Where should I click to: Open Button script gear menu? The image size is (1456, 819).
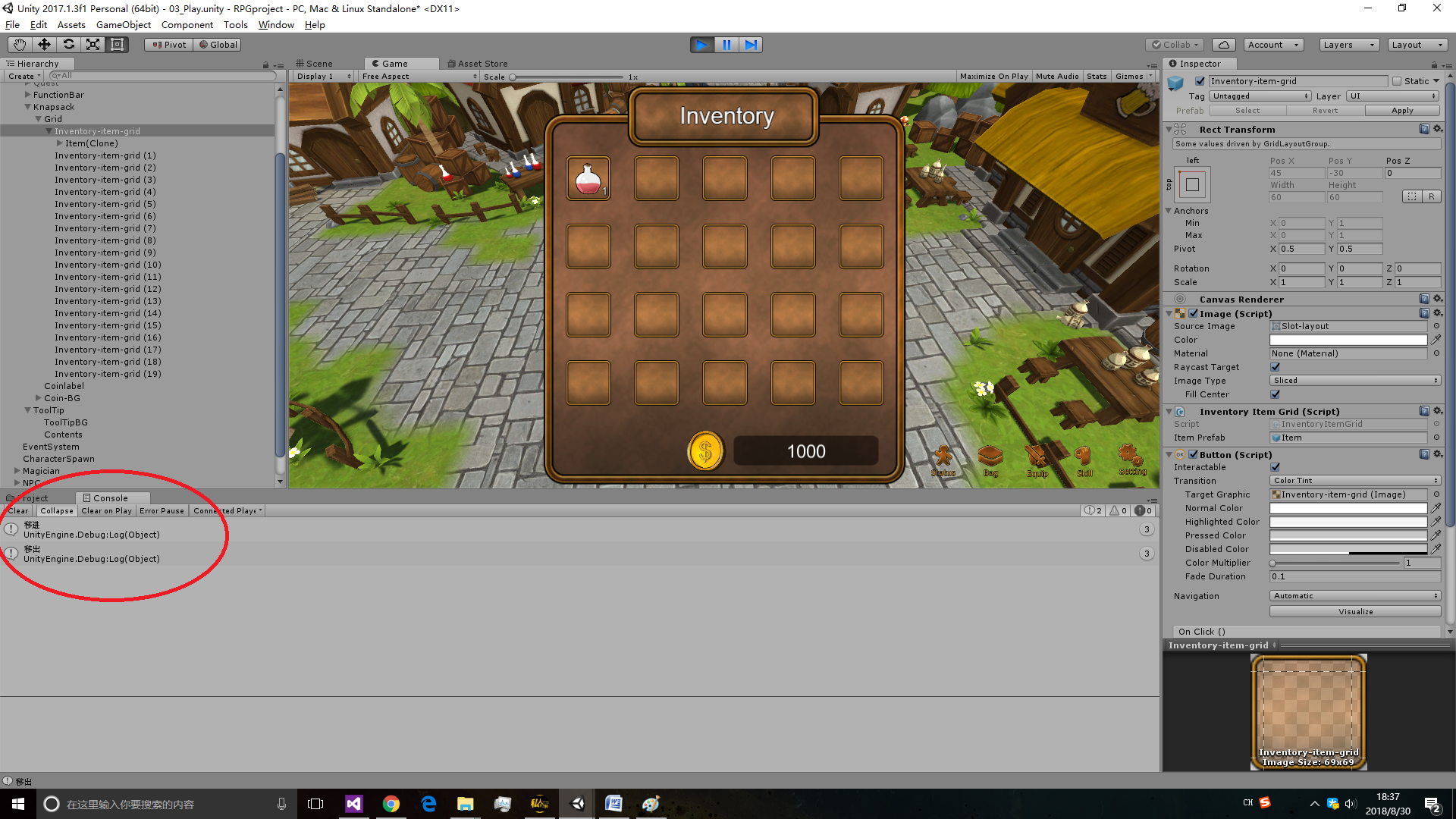click(1438, 454)
